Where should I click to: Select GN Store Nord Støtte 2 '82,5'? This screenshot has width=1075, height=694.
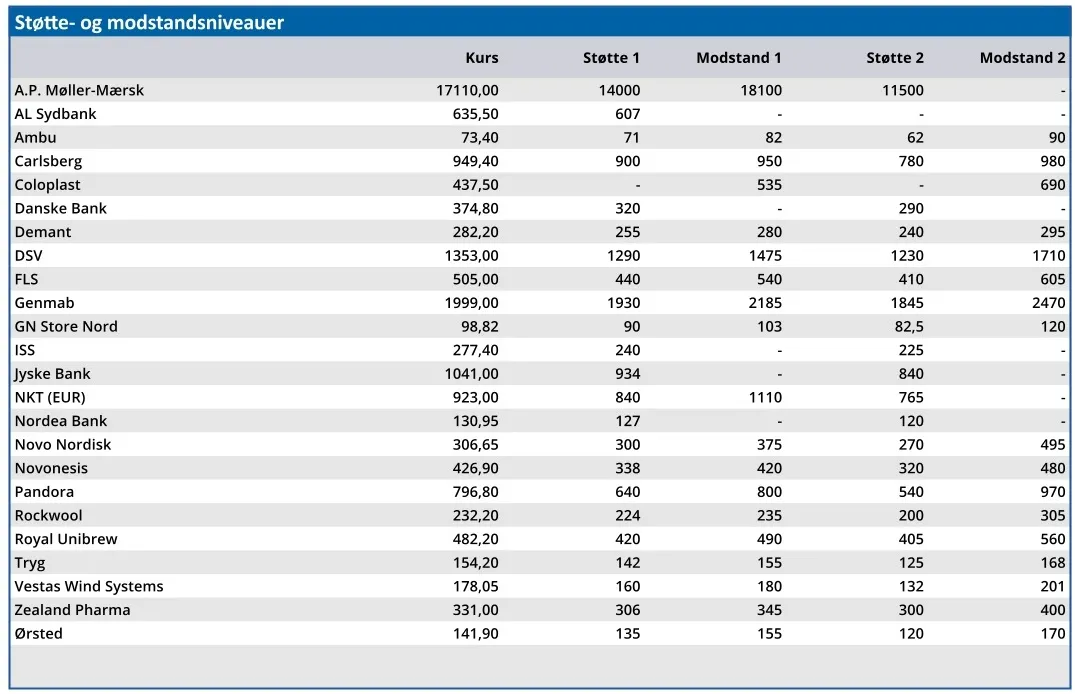point(908,326)
